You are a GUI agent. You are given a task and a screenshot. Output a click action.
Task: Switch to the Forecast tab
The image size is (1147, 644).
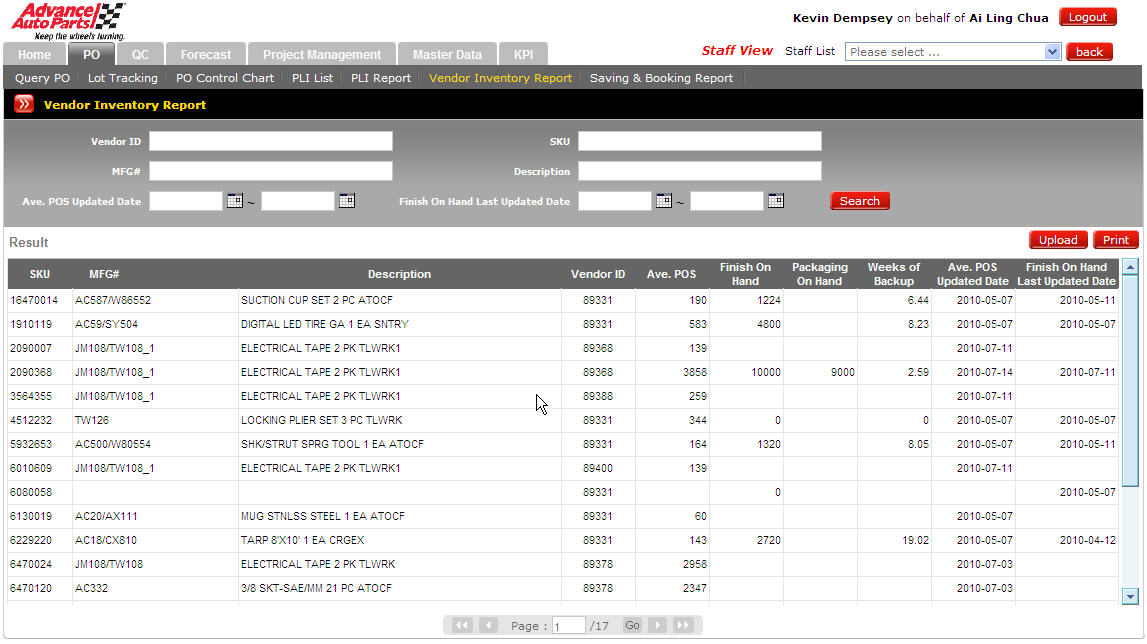click(205, 55)
